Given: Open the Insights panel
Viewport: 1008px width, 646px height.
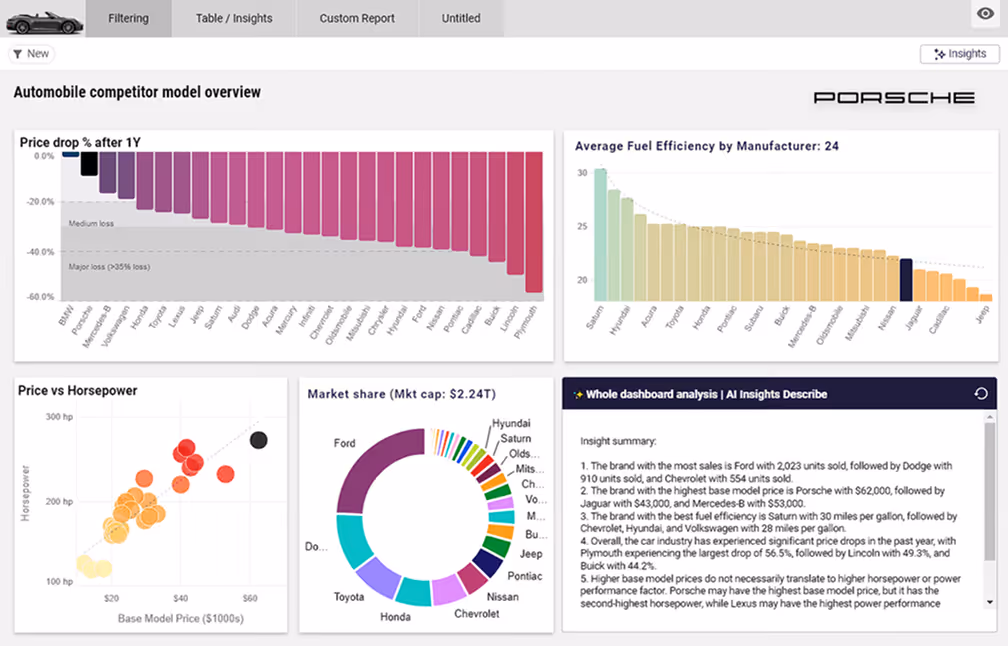Looking at the screenshot, I should click(x=959, y=53).
